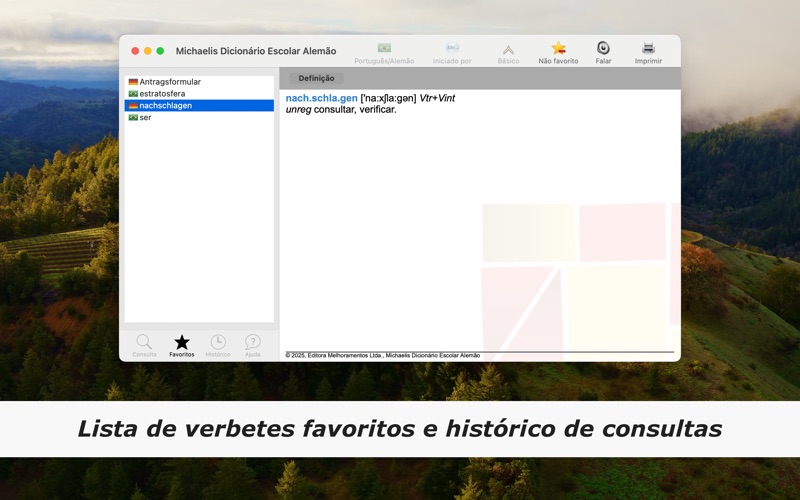Image resolution: width=800 pixels, height=500 pixels.
Task: Print the entry with Imprimir
Action: point(648,53)
